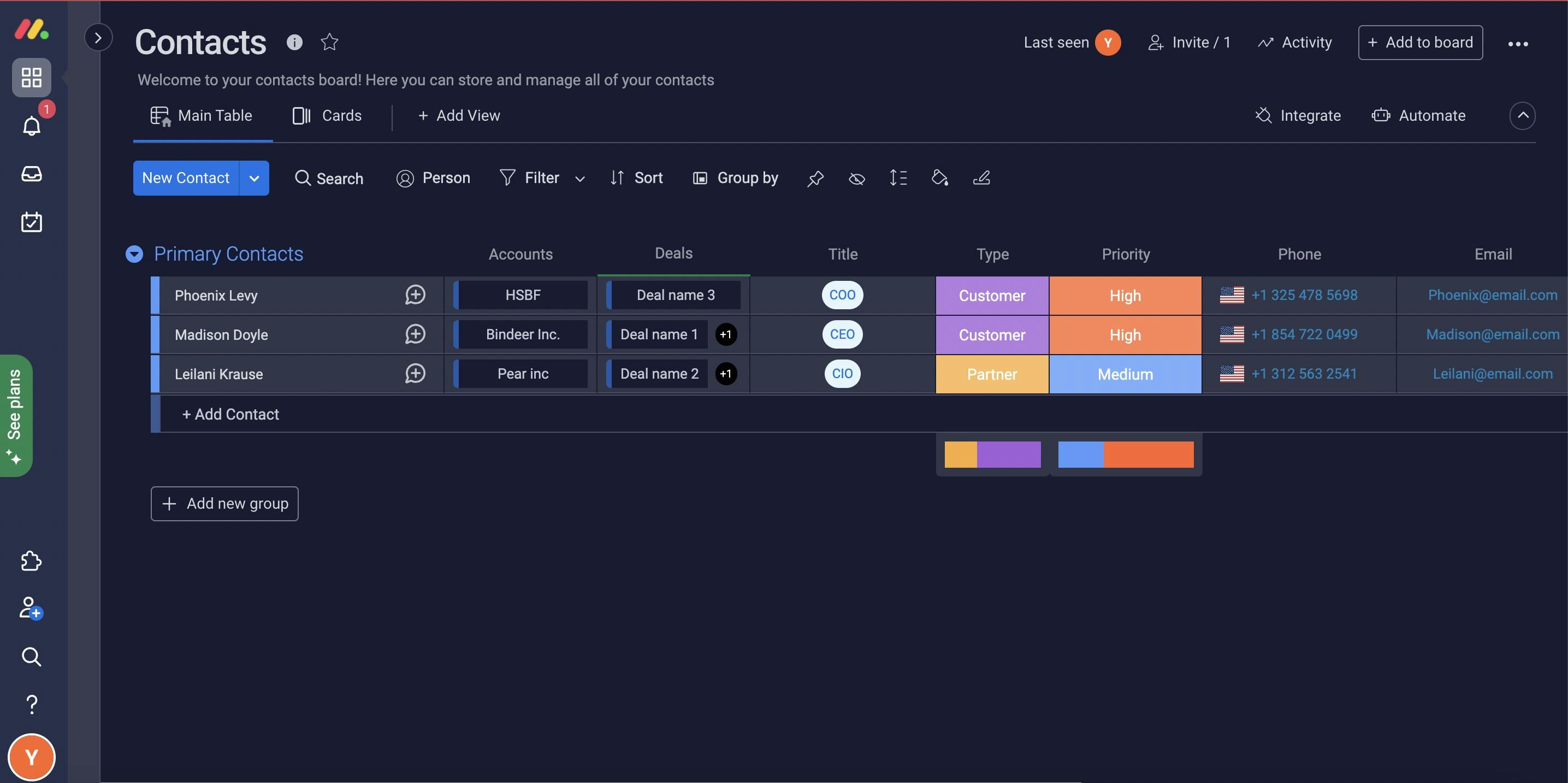Image resolution: width=1568 pixels, height=783 pixels.
Task: Open the Inbox icon in sidebar
Action: pyautogui.click(x=32, y=174)
